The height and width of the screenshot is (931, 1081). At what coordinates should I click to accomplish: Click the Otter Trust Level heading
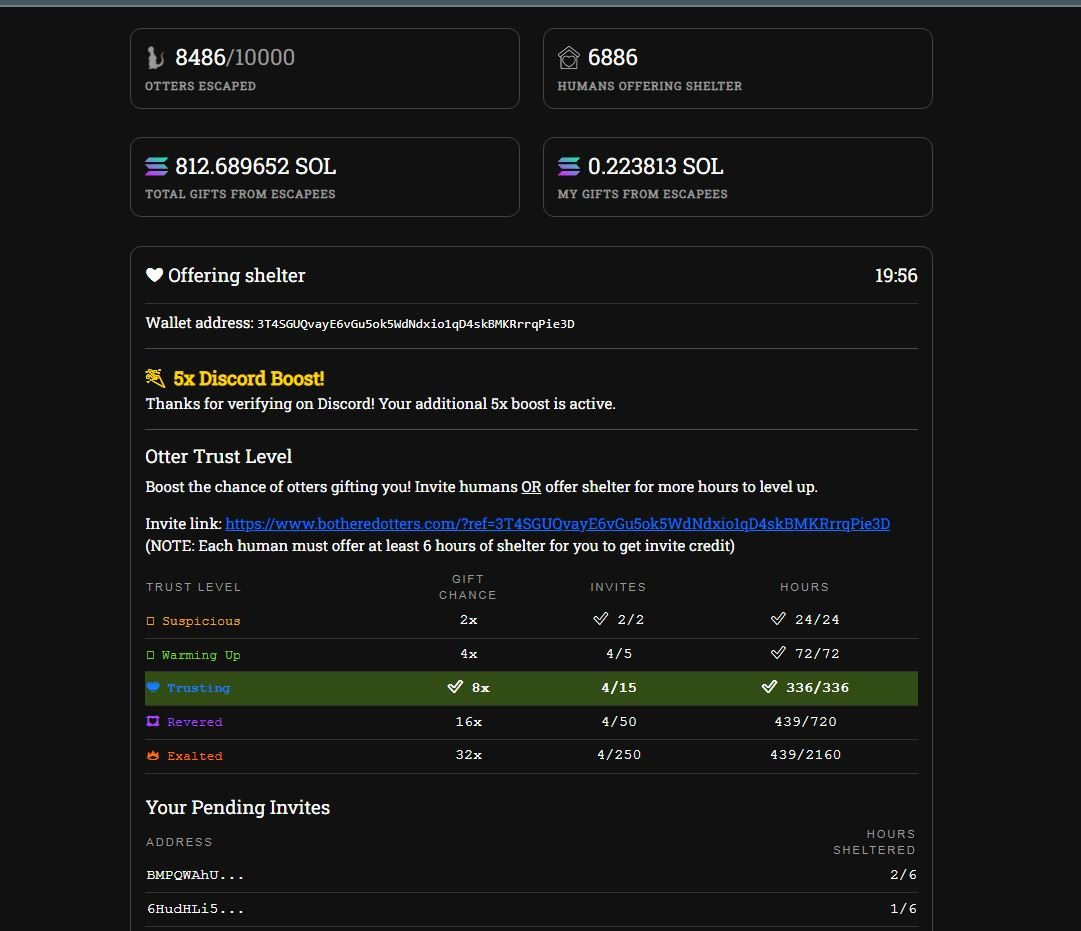coord(219,457)
